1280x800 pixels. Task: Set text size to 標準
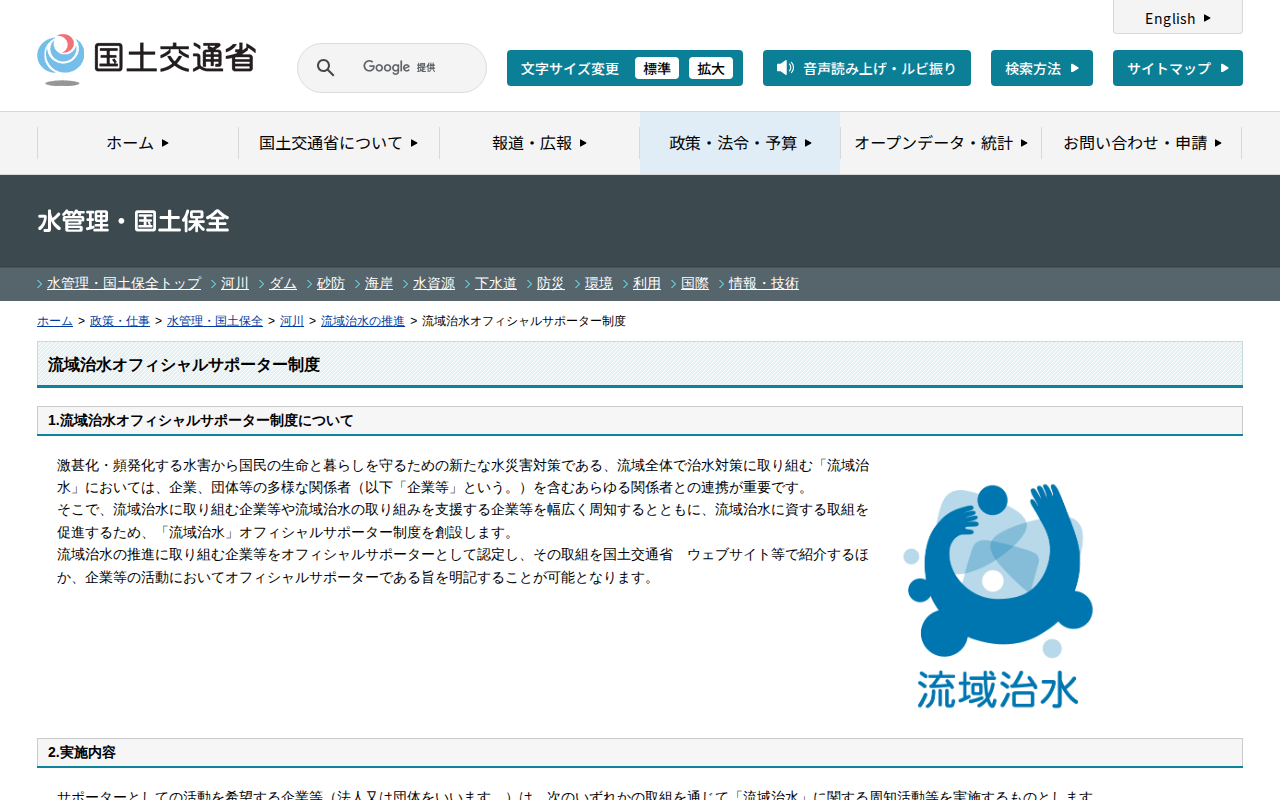[657, 69]
